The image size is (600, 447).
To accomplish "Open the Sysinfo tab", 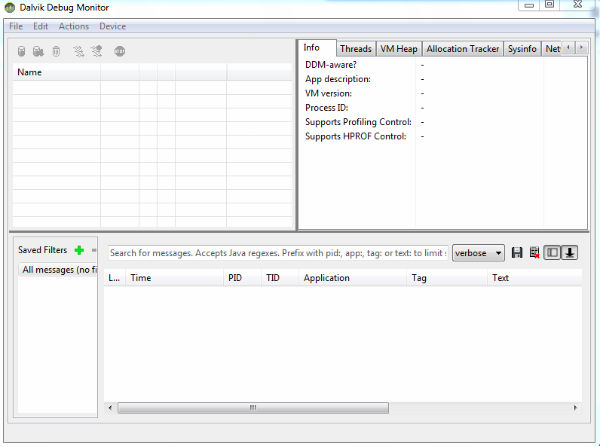I will [522, 49].
